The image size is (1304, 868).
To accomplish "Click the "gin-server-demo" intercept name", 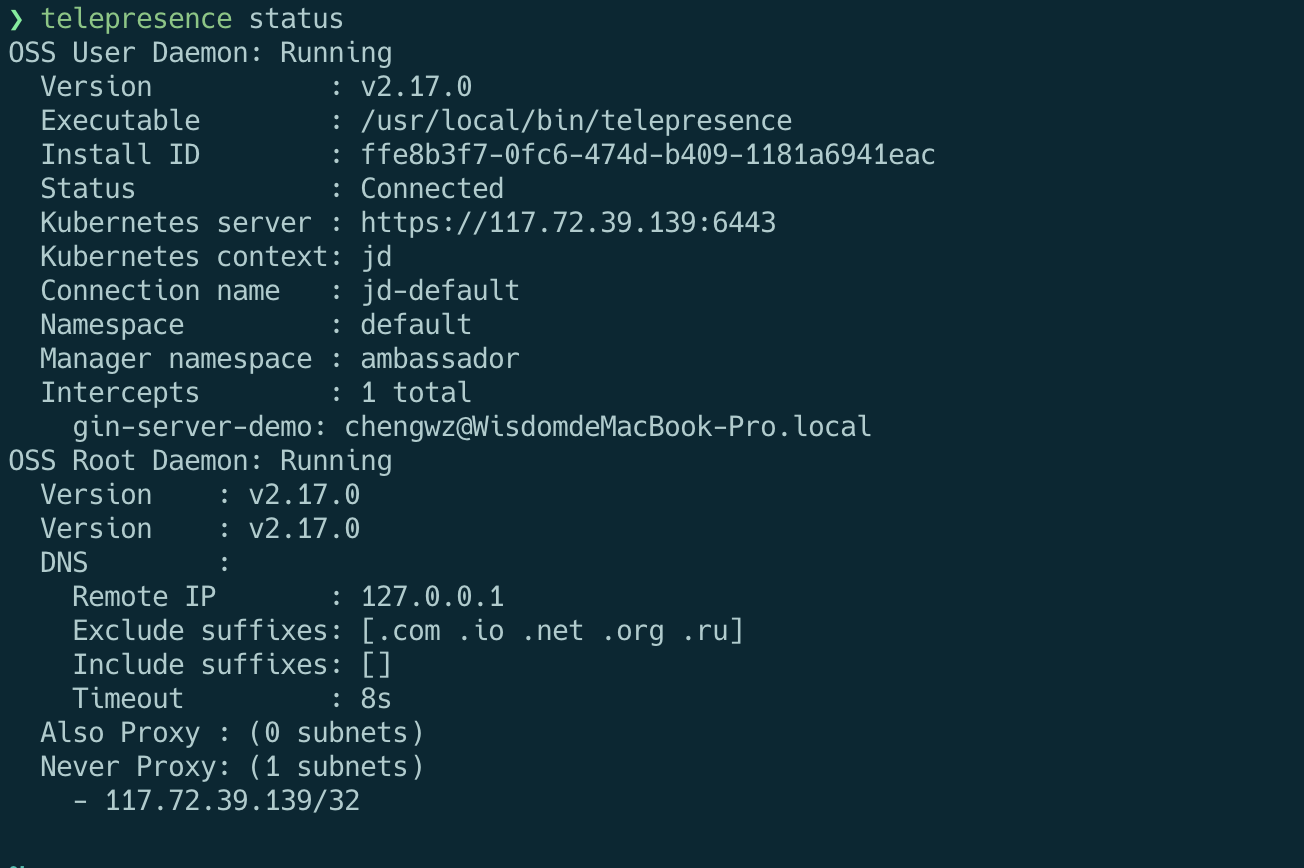I will pos(192,427).
